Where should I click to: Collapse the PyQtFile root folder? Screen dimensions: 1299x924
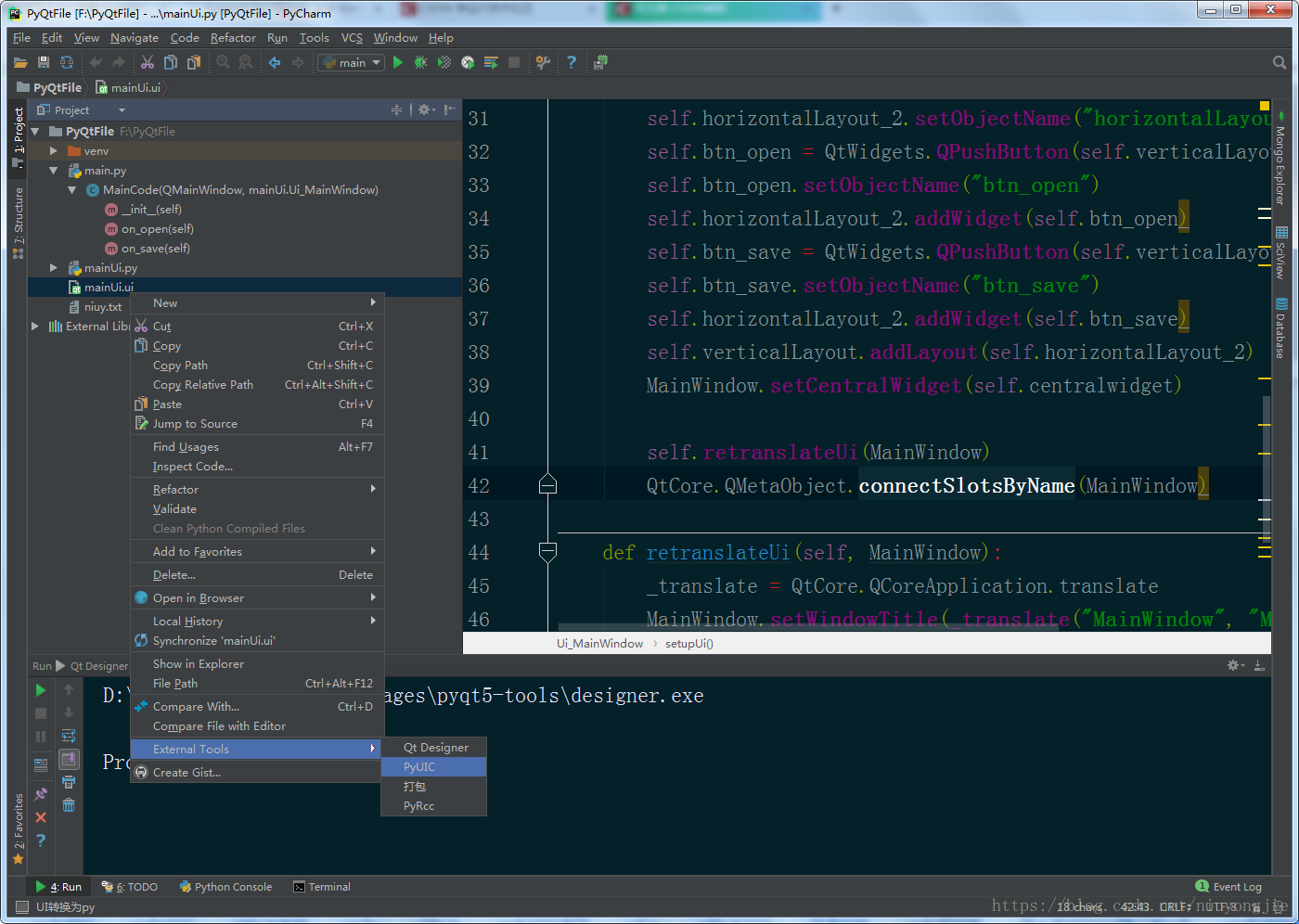35,132
